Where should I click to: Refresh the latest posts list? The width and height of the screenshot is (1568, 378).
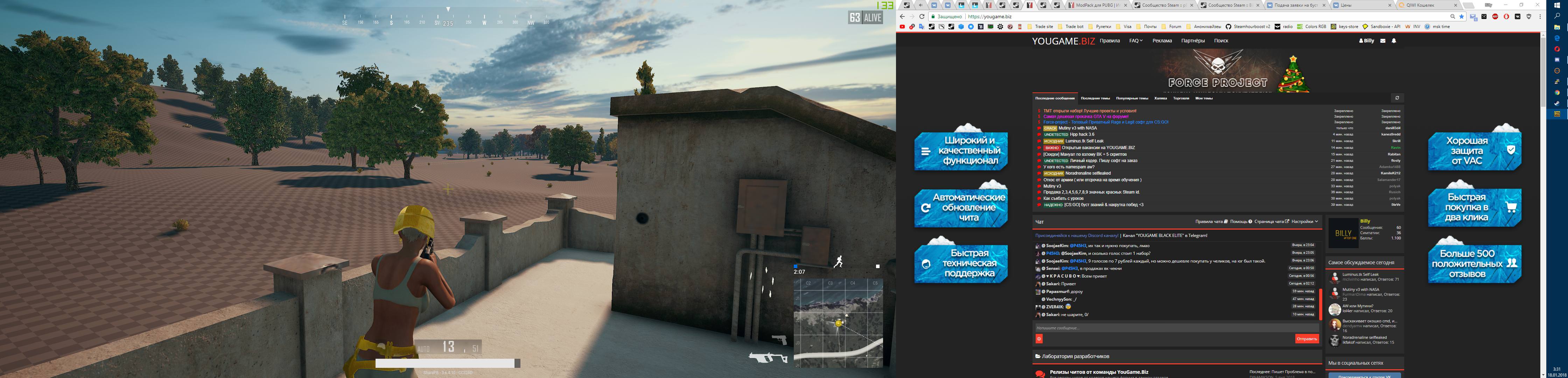[x=1398, y=98]
